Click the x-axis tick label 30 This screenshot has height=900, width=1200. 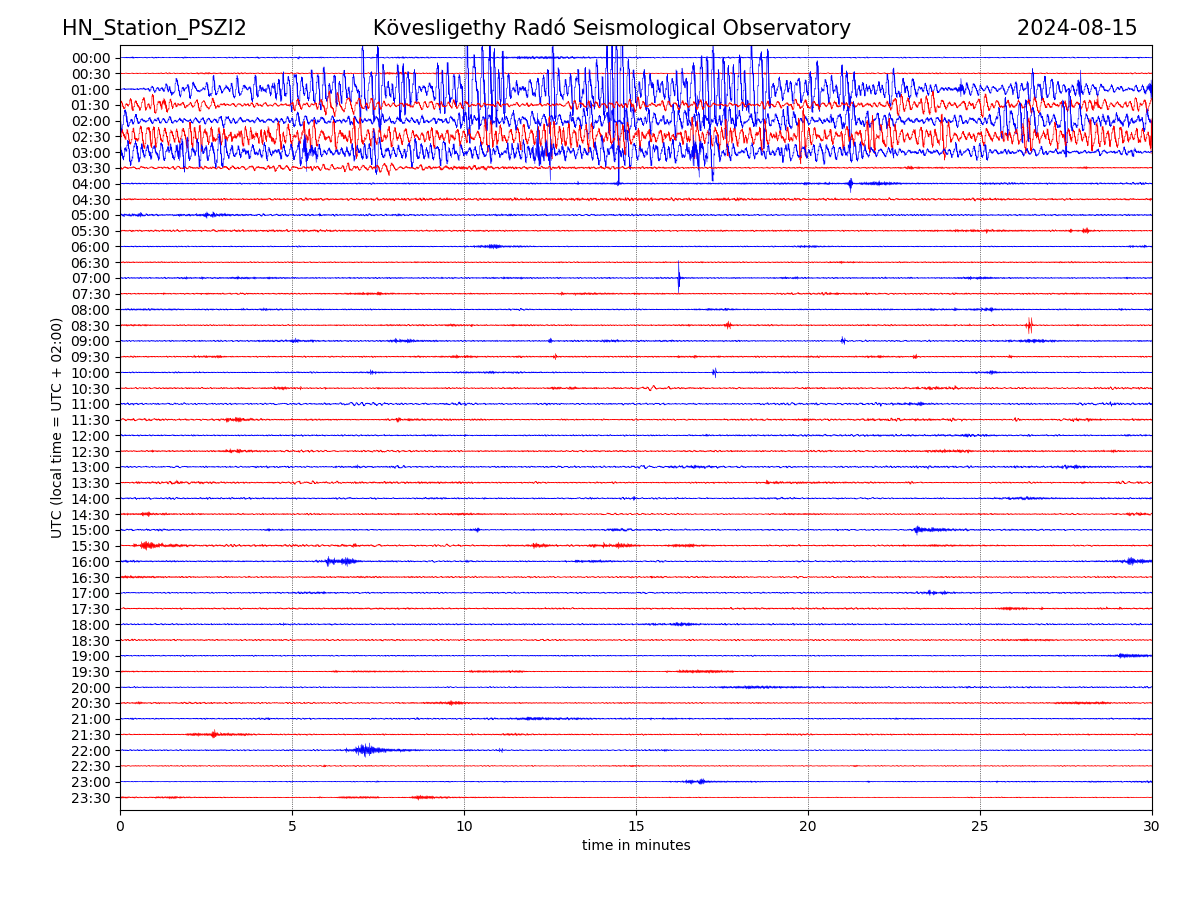[x=1152, y=827]
